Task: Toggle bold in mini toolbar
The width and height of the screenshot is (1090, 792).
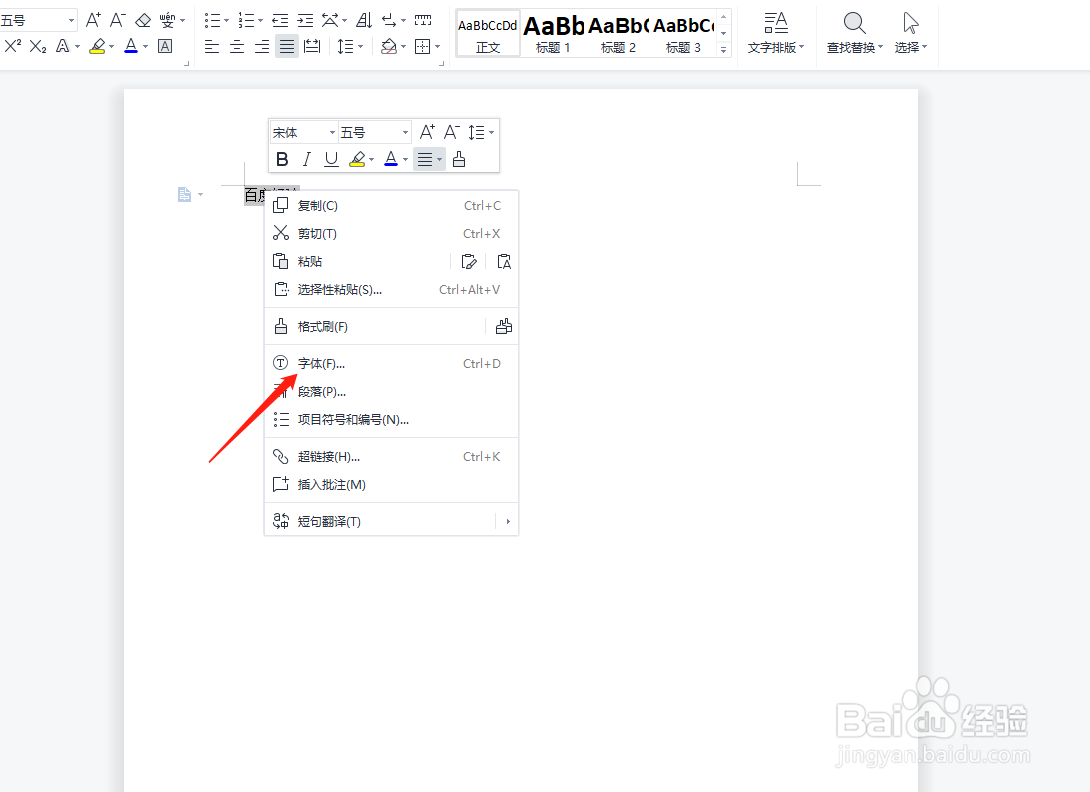Action: (282, 160)
